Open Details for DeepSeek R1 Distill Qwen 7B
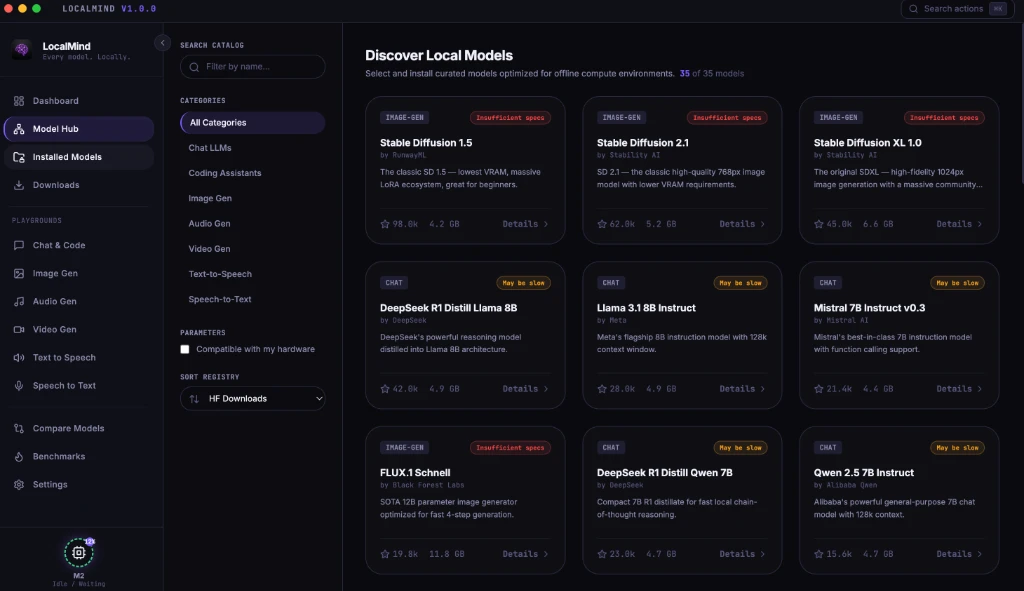 coord(742,554)
